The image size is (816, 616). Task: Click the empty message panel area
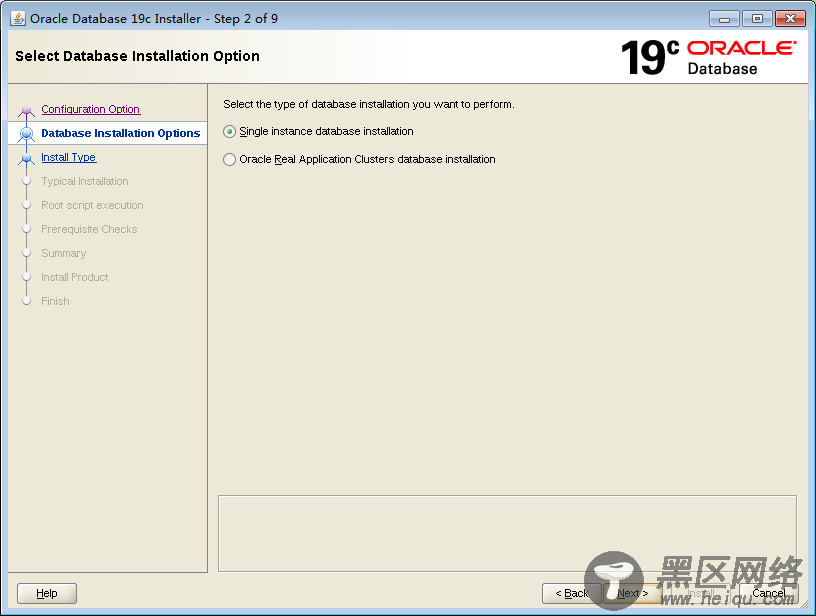point(507,533)
